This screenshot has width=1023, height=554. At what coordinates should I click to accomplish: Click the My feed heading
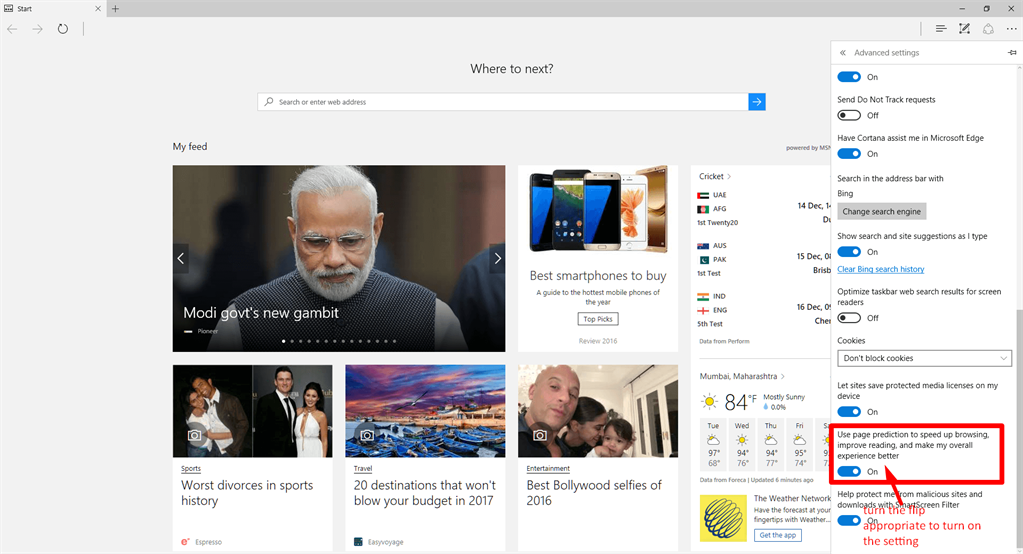coord(190,146)
